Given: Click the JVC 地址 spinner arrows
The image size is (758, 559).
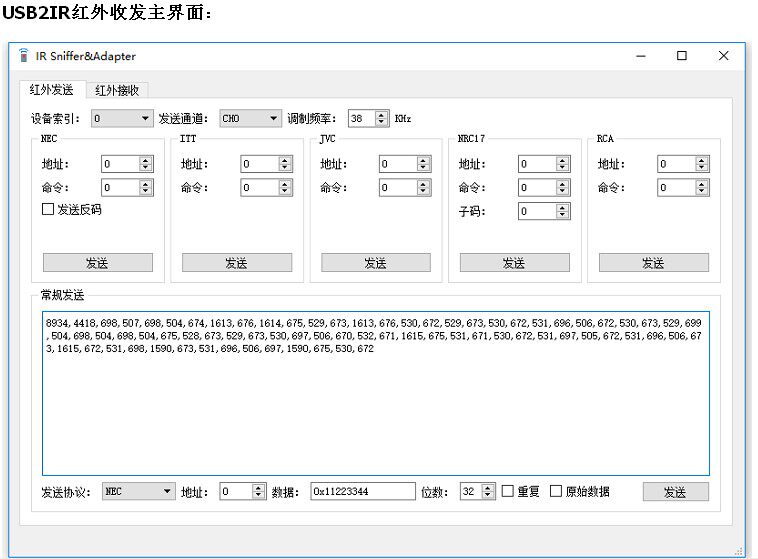Looking at the screenshot, I should click(423, 164).
